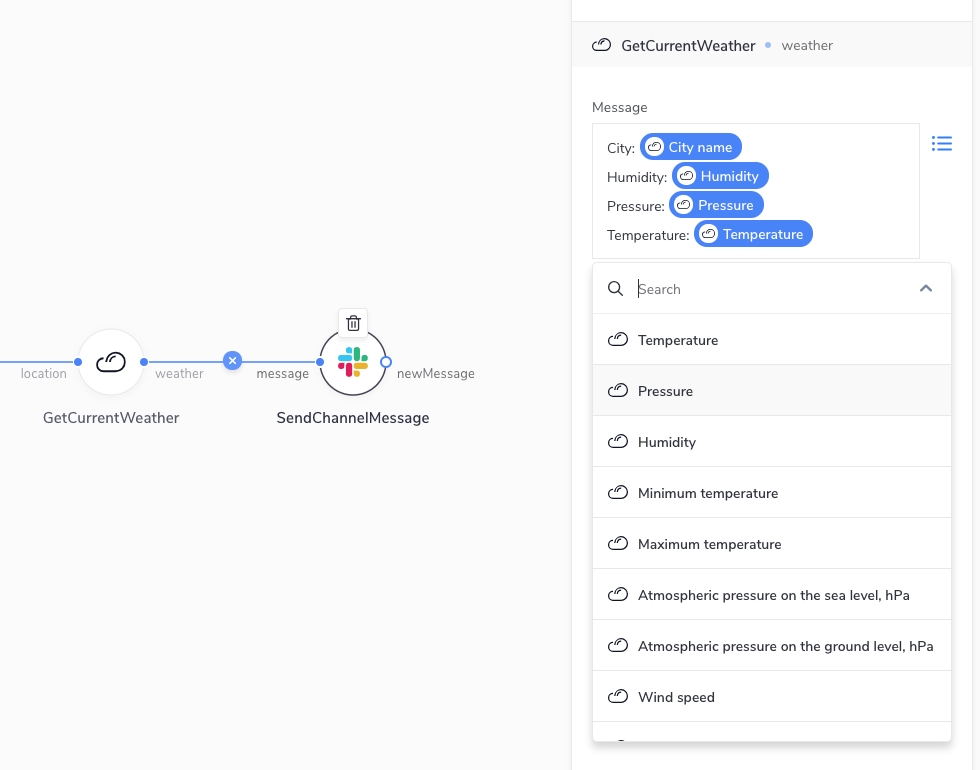Choose Maximum temperature from list

click(710, 544)
